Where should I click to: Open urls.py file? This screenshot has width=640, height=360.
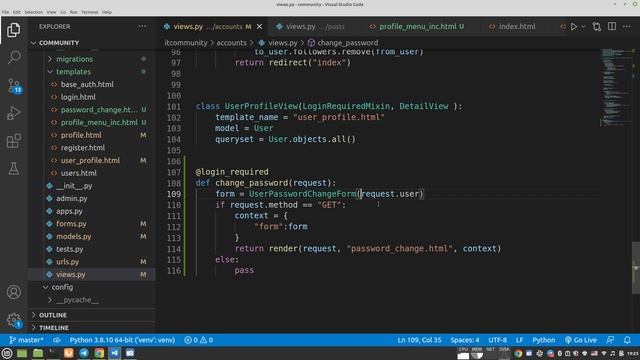click(92, 262)
